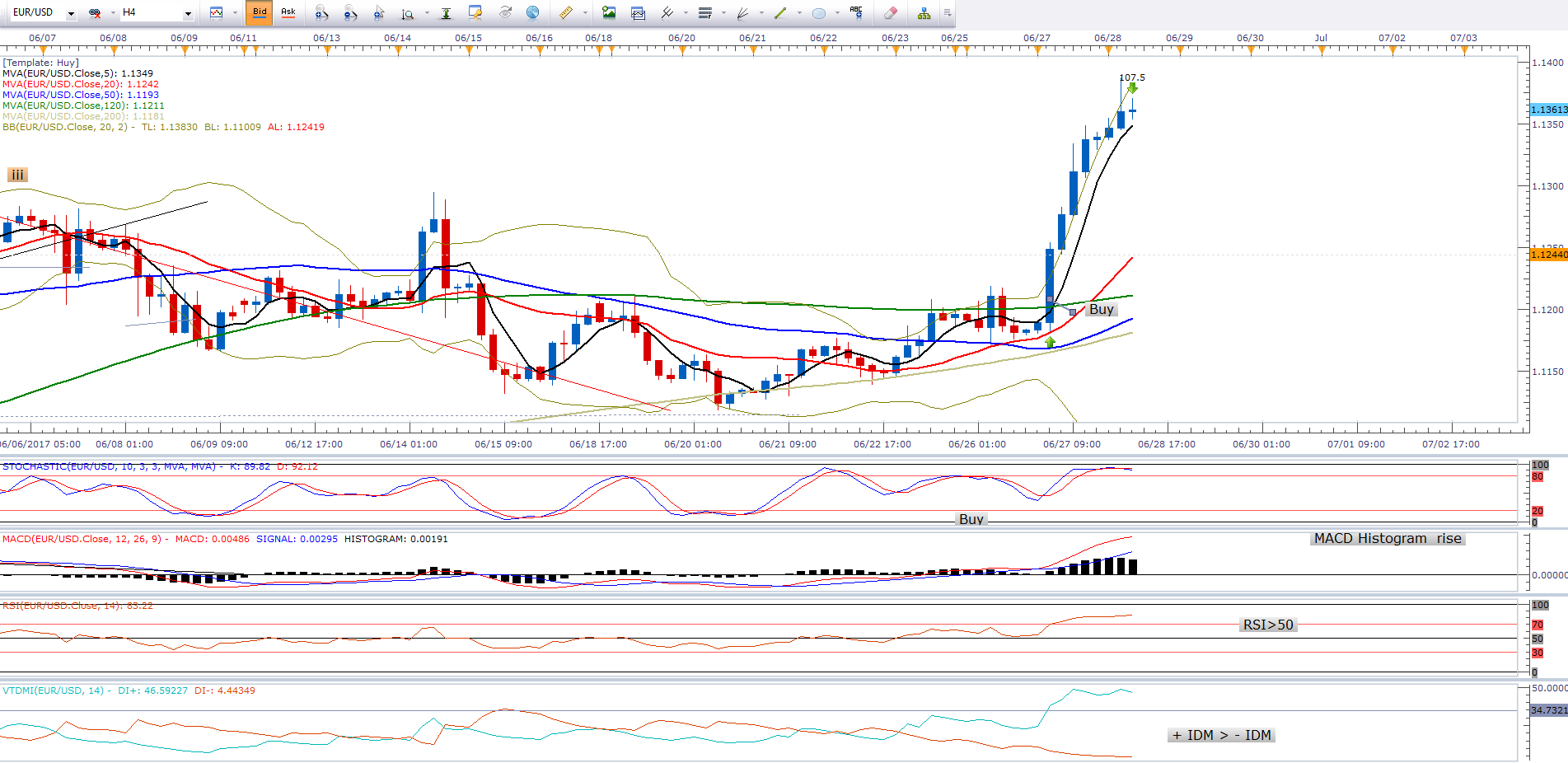The height and width of the screenshot is (763, 1568).
Task: Click the 'iii' wave label on chart
Action: tap(17, 175)
